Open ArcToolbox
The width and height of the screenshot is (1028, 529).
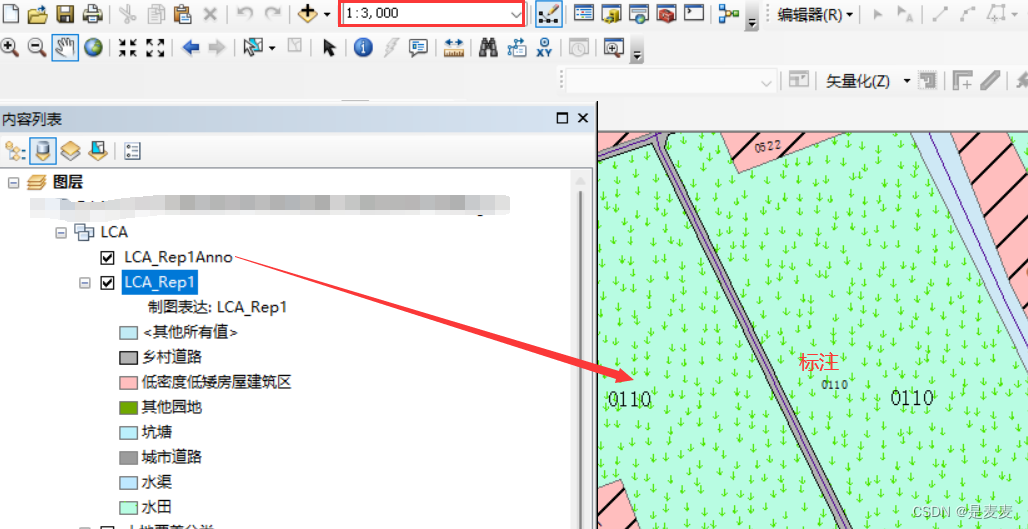click(666, 13)
